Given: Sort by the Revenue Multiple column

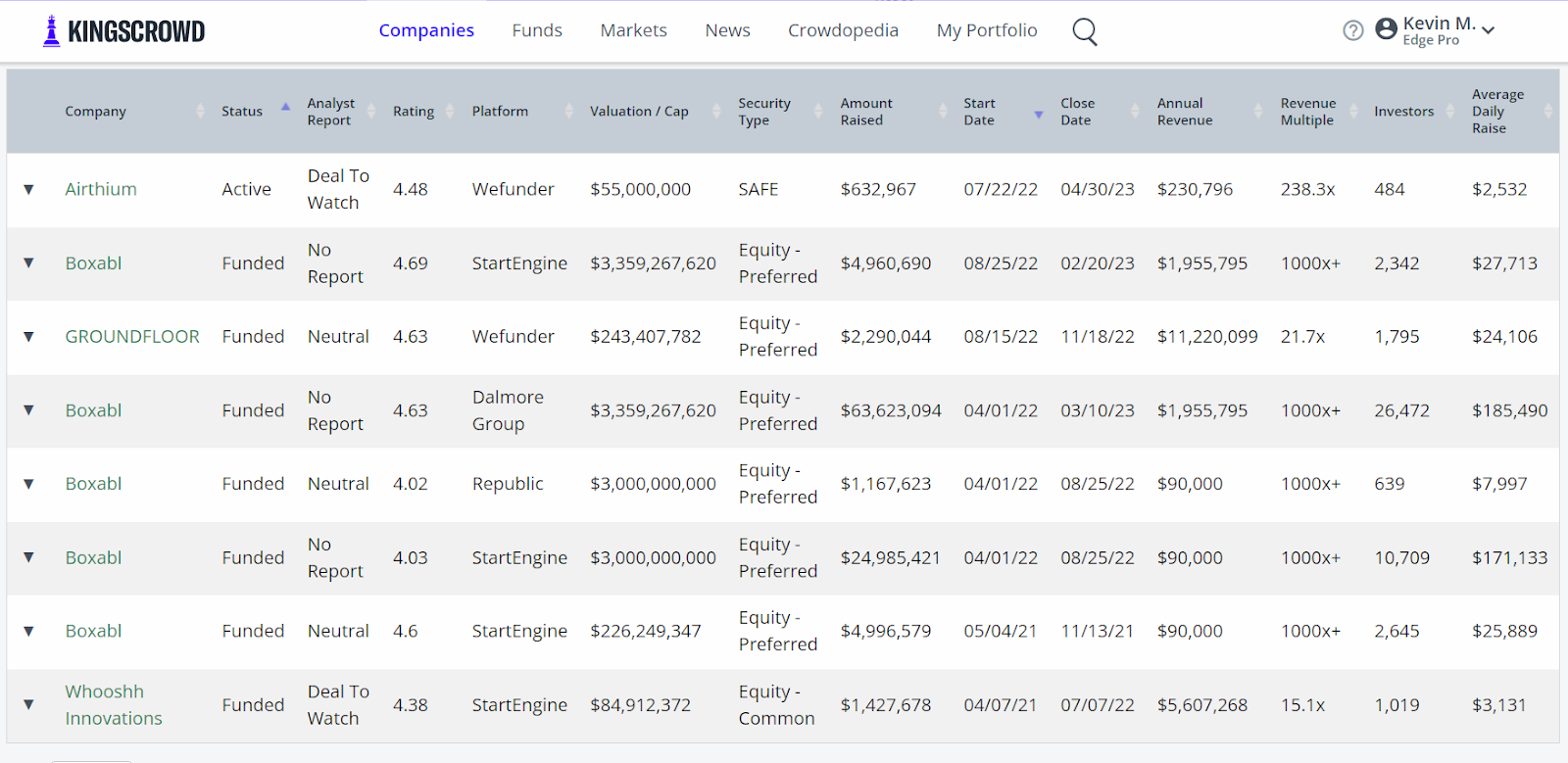Looking at the screenshot, I should click(1308, 112).
